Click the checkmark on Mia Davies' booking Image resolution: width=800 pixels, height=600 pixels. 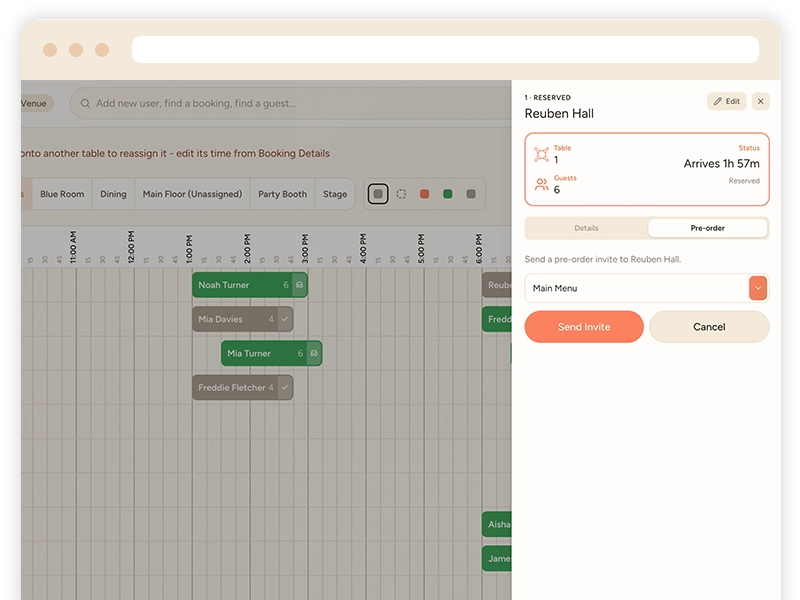pyautogui.click(x=285, y=319)
